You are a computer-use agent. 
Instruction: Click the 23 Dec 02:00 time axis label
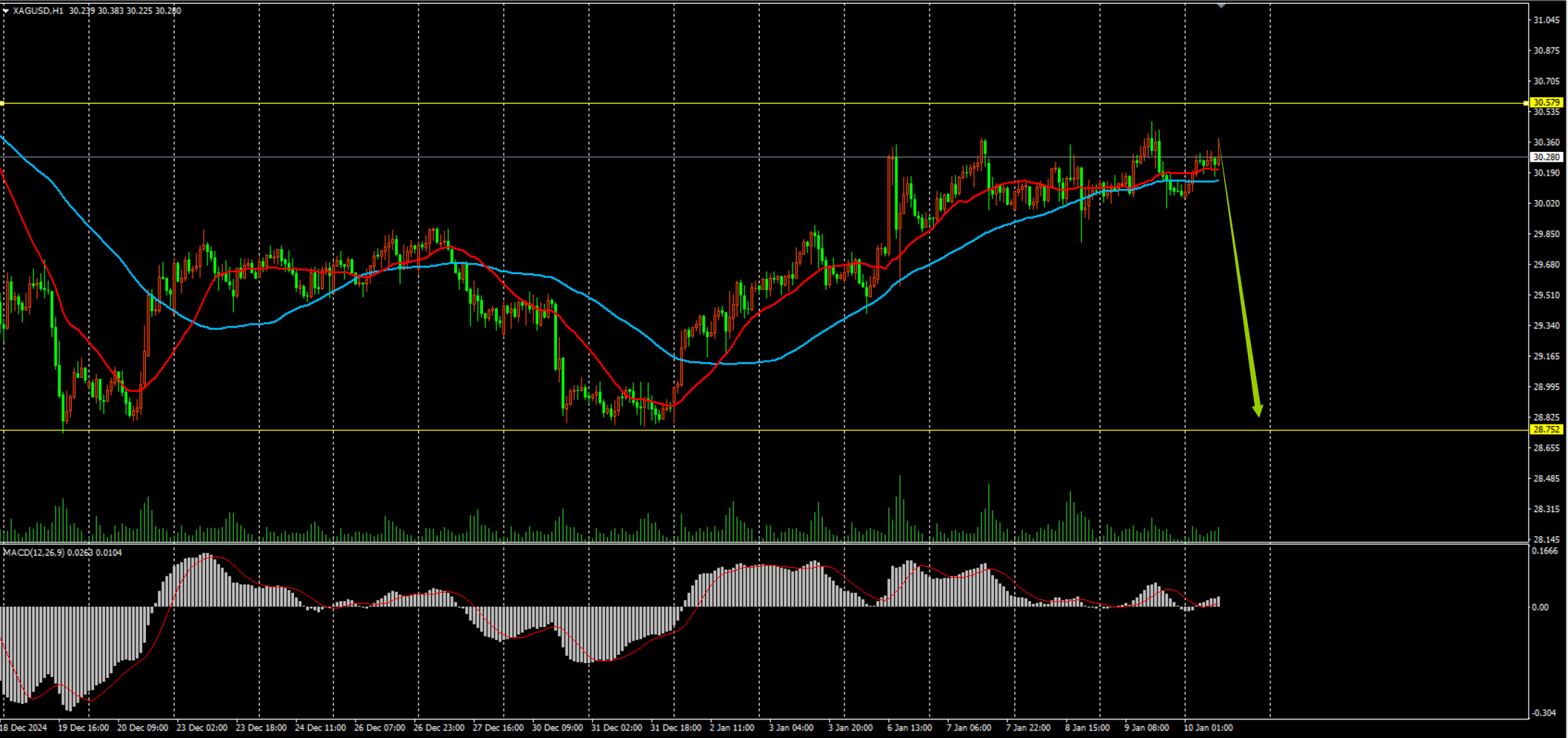(x=202, y=728)
